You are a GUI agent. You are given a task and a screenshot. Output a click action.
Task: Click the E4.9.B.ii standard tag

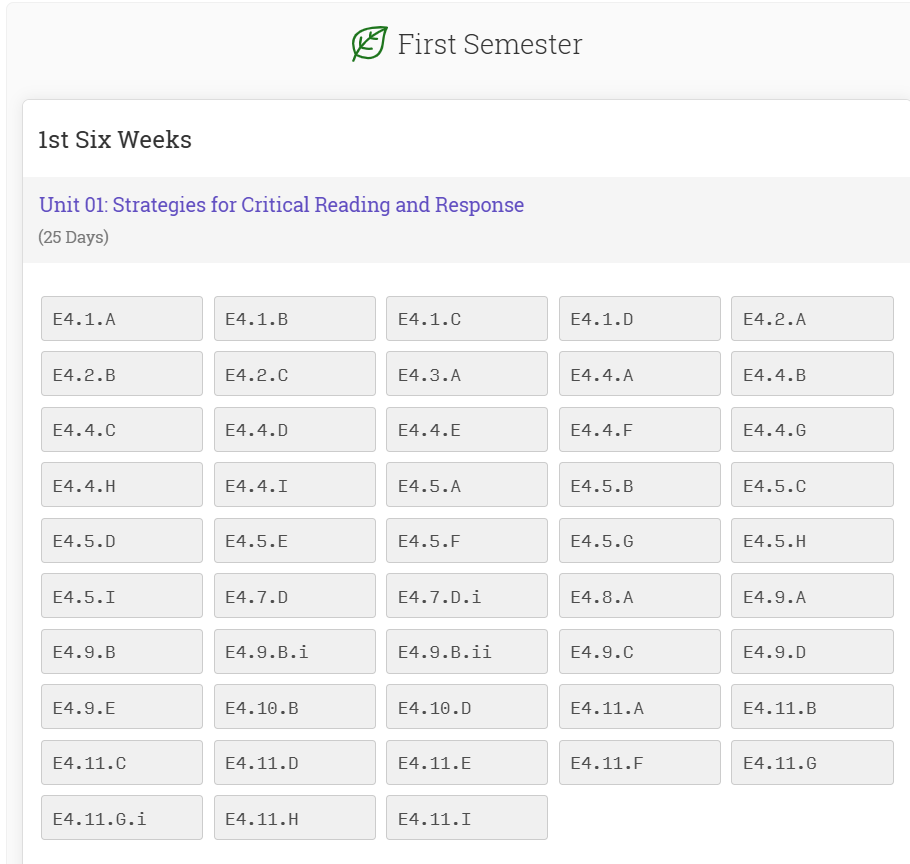(x=467, y=652)
